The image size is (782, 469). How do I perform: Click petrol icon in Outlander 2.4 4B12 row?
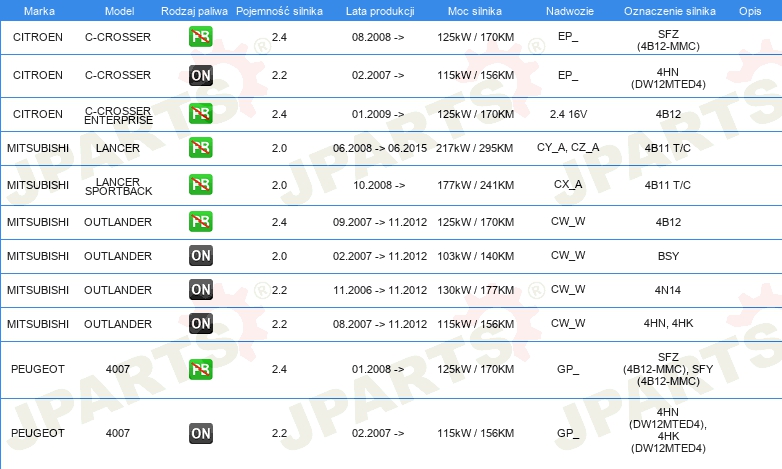200,222
